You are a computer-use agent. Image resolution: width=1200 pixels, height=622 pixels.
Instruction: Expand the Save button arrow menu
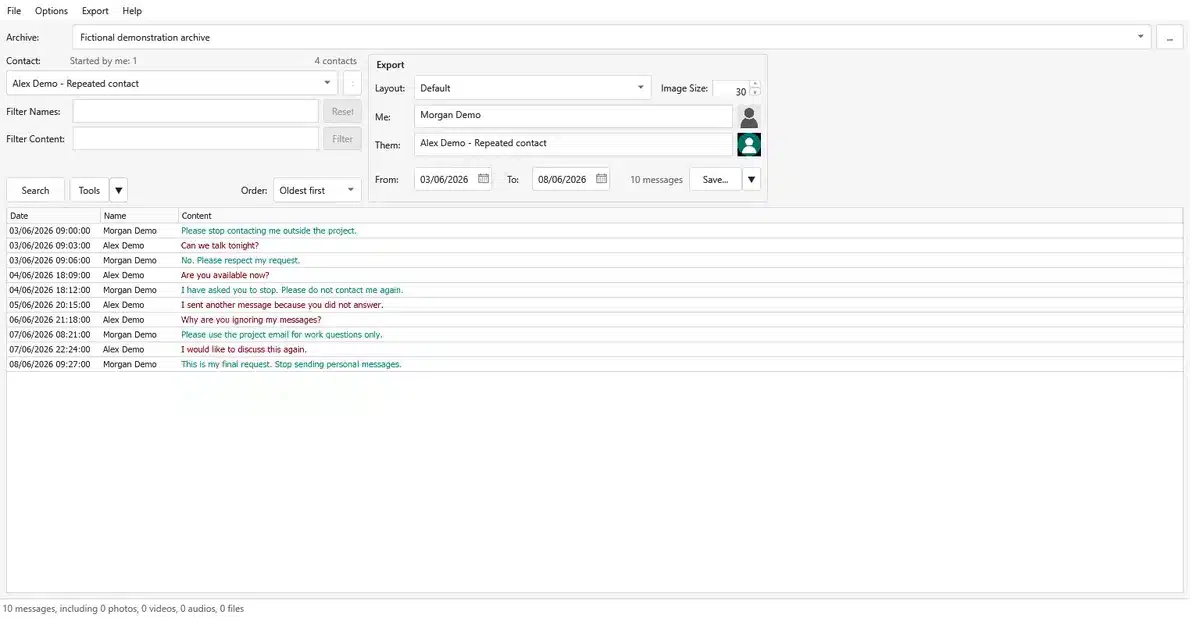coord(752,179)
